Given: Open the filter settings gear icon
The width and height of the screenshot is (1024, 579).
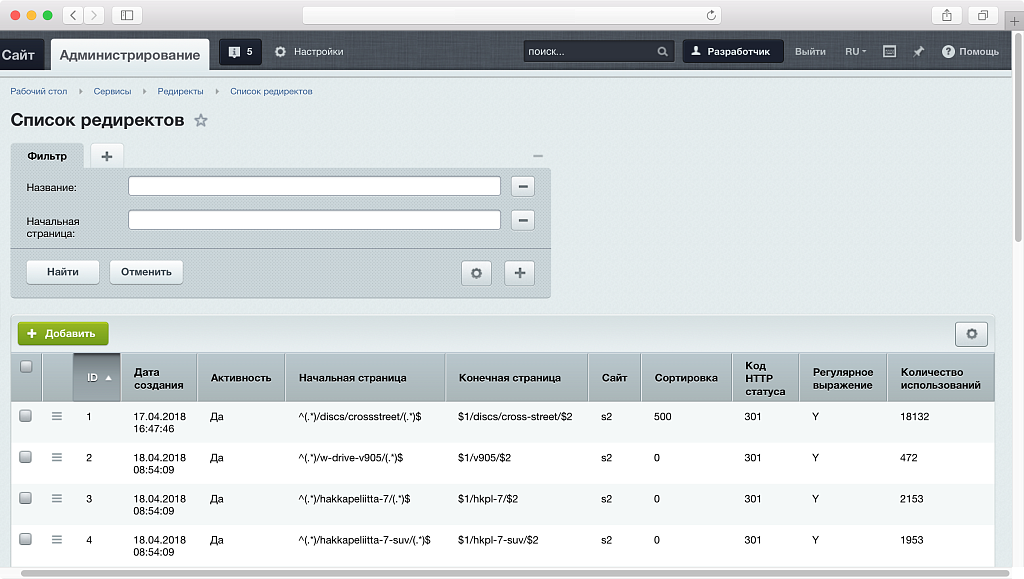Looking at the screenshot, I should click(x=476, y=272).
